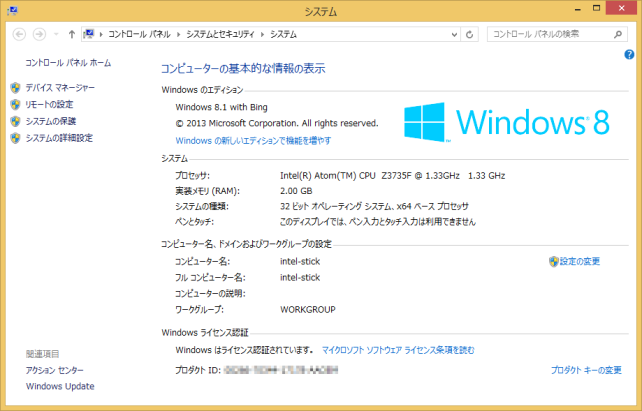Click shield icon beside システムの詳細設定
This screenshot has width=642, height=411.
(16, 138)
